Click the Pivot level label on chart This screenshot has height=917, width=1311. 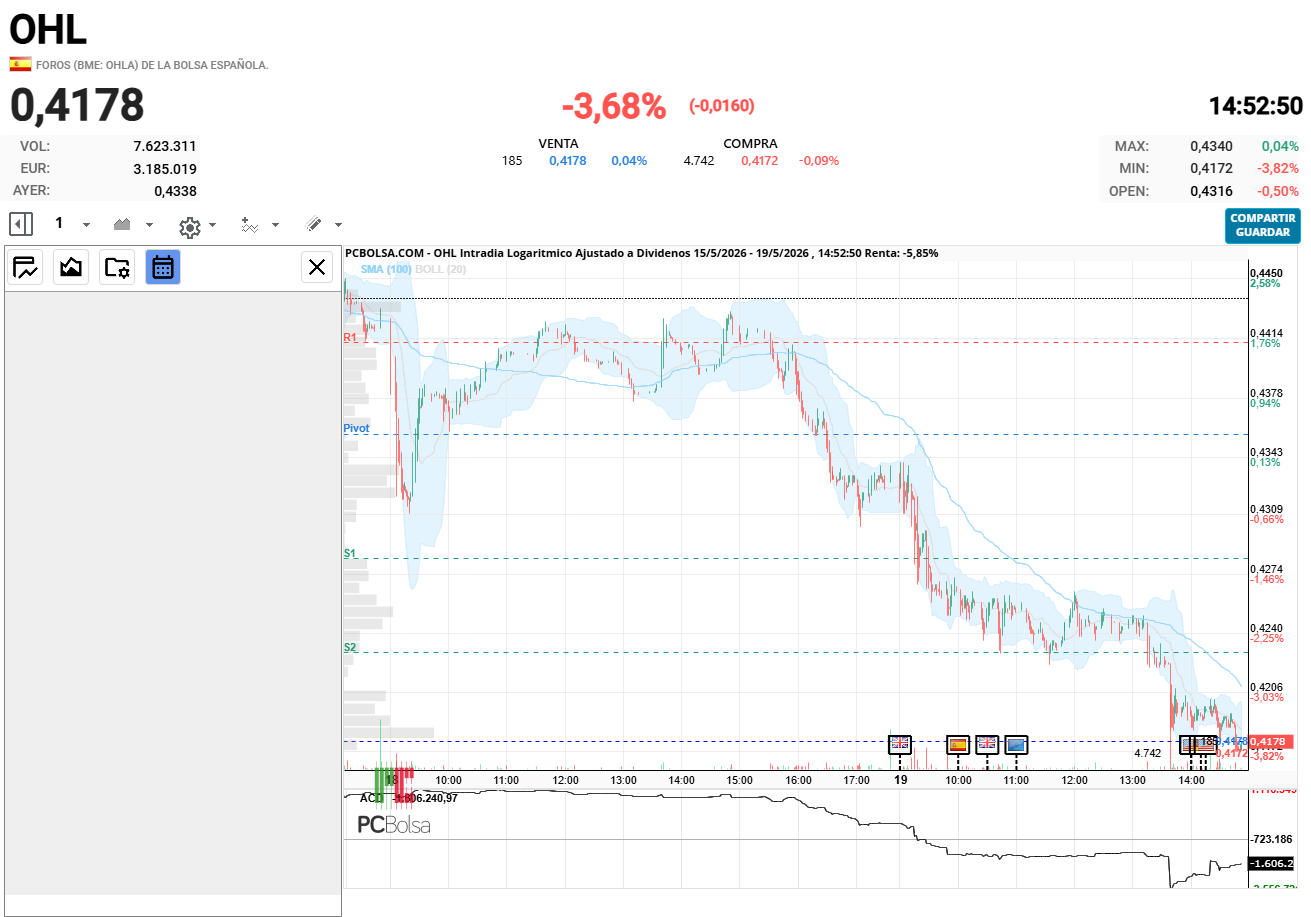(356, 428)
